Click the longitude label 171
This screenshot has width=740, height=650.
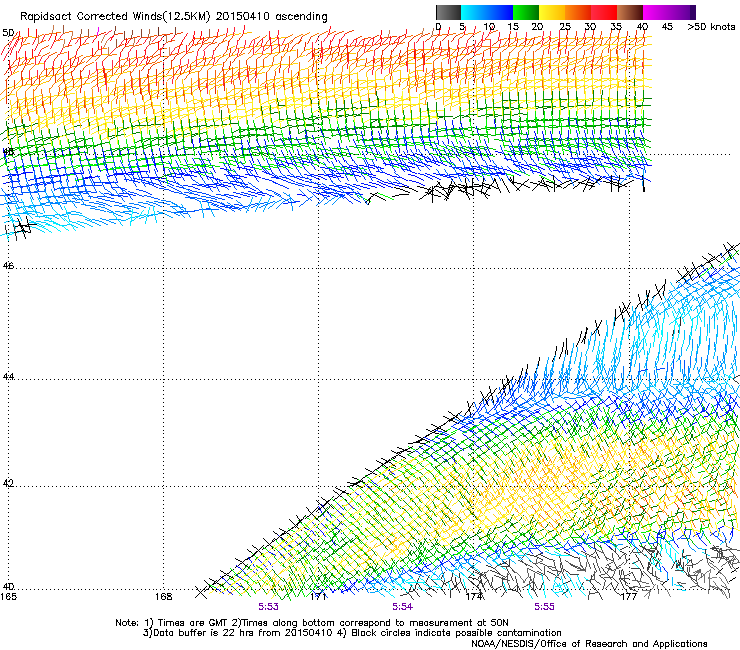tap(319, 597)
